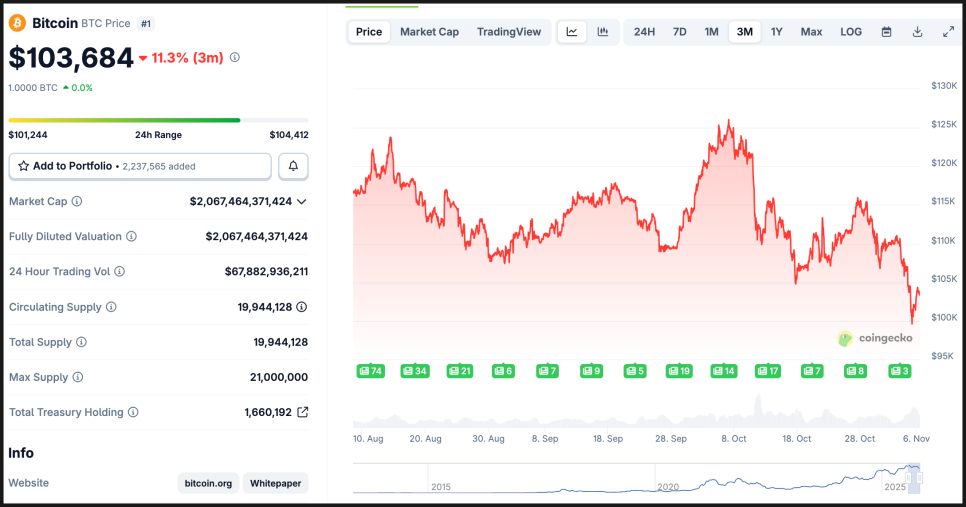Click Add to Portfolio button
Screen dimensions: 966x507
coord(140,166)
